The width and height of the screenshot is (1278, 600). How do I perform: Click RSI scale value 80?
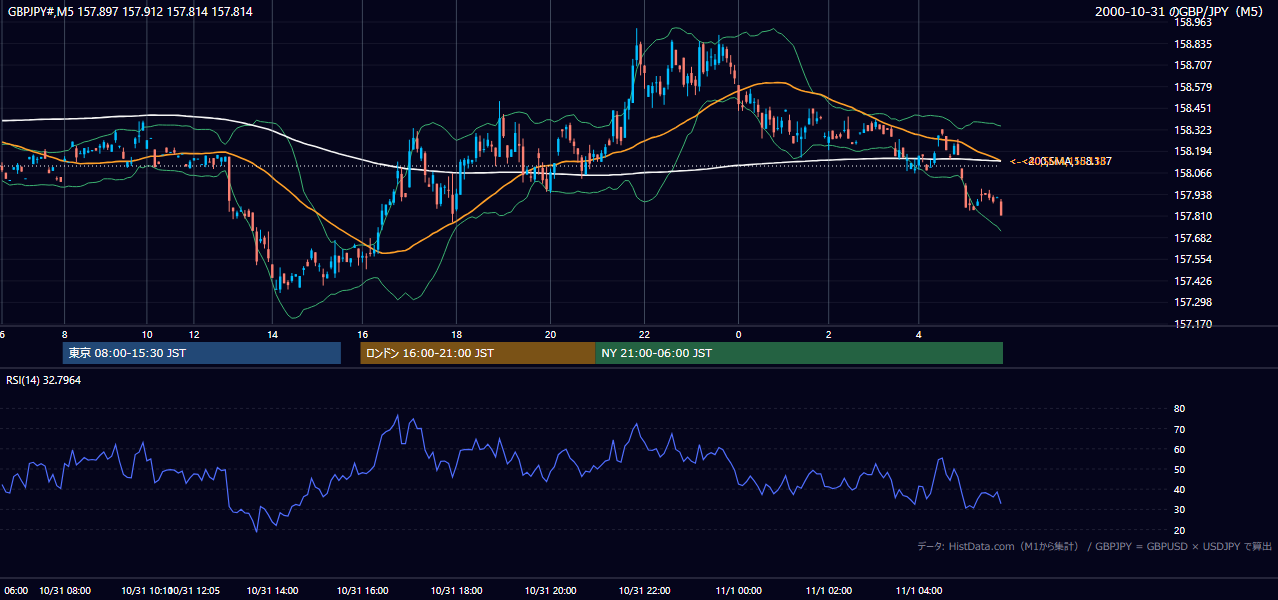coord(1180,409)
